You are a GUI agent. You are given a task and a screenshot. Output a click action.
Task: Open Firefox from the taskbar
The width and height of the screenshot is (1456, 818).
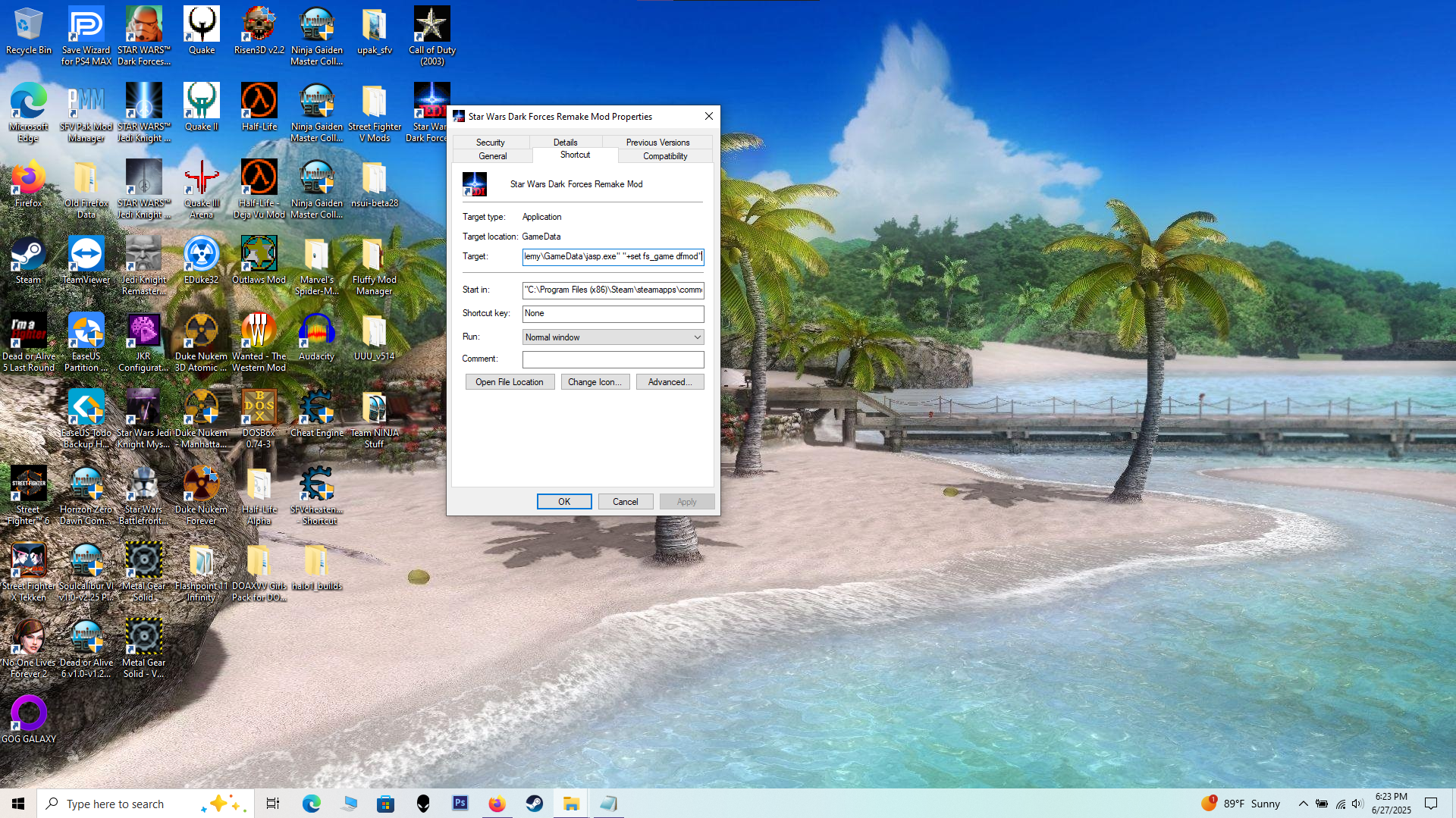pos(497,804)
